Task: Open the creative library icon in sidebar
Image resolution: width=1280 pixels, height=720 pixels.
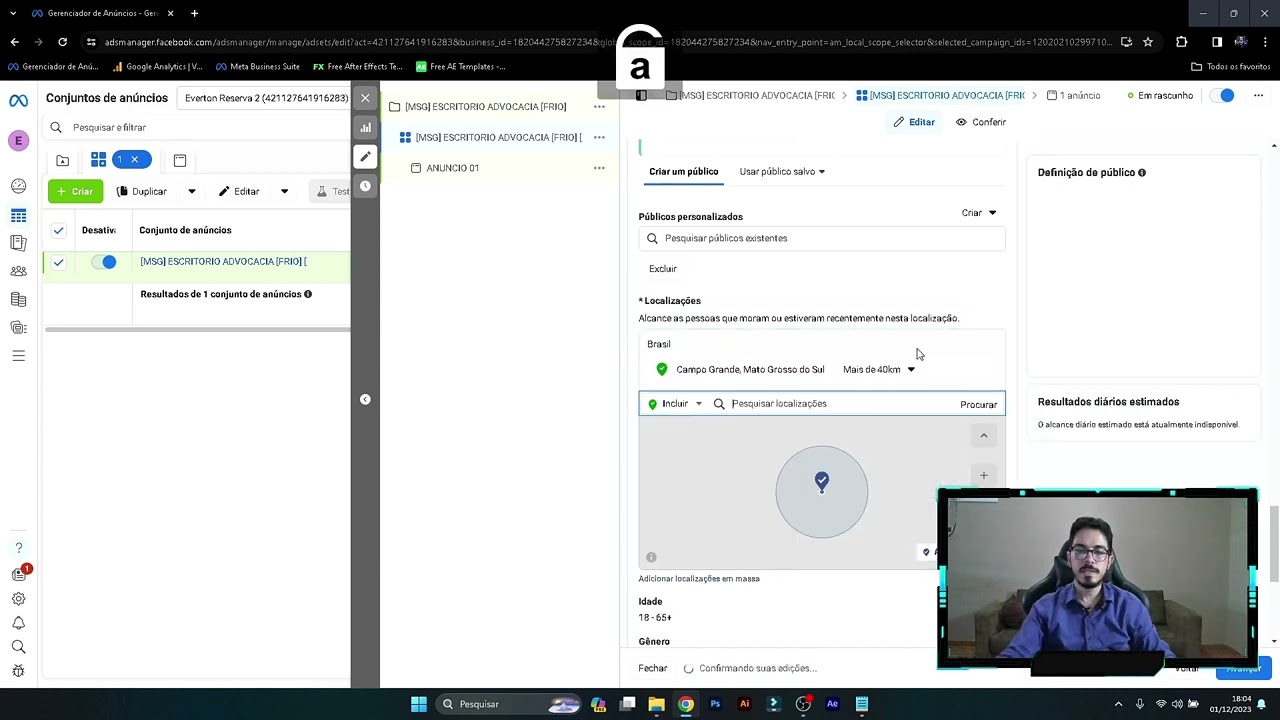Action: pos(18,327)
